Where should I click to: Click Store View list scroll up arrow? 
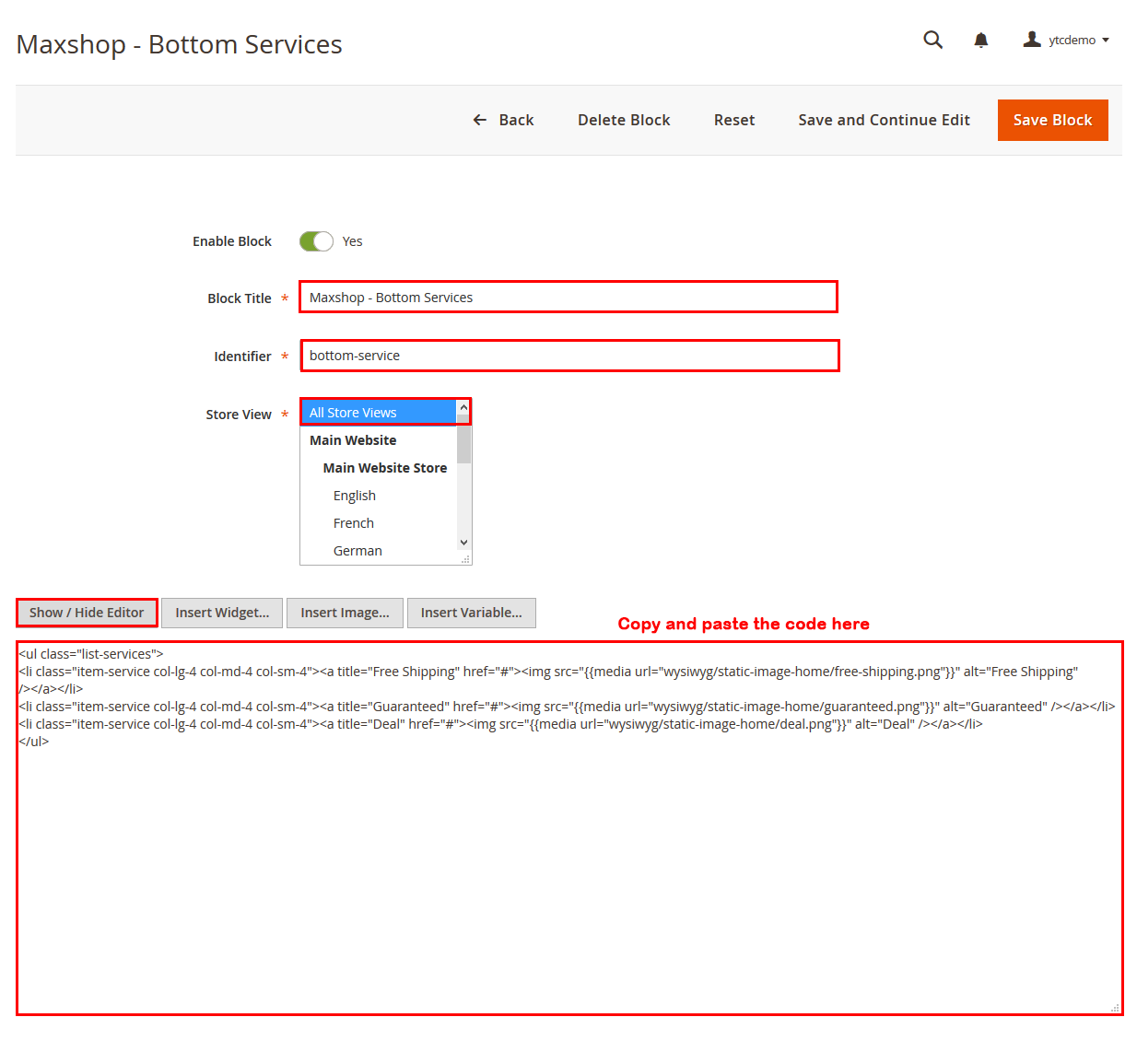464,407
